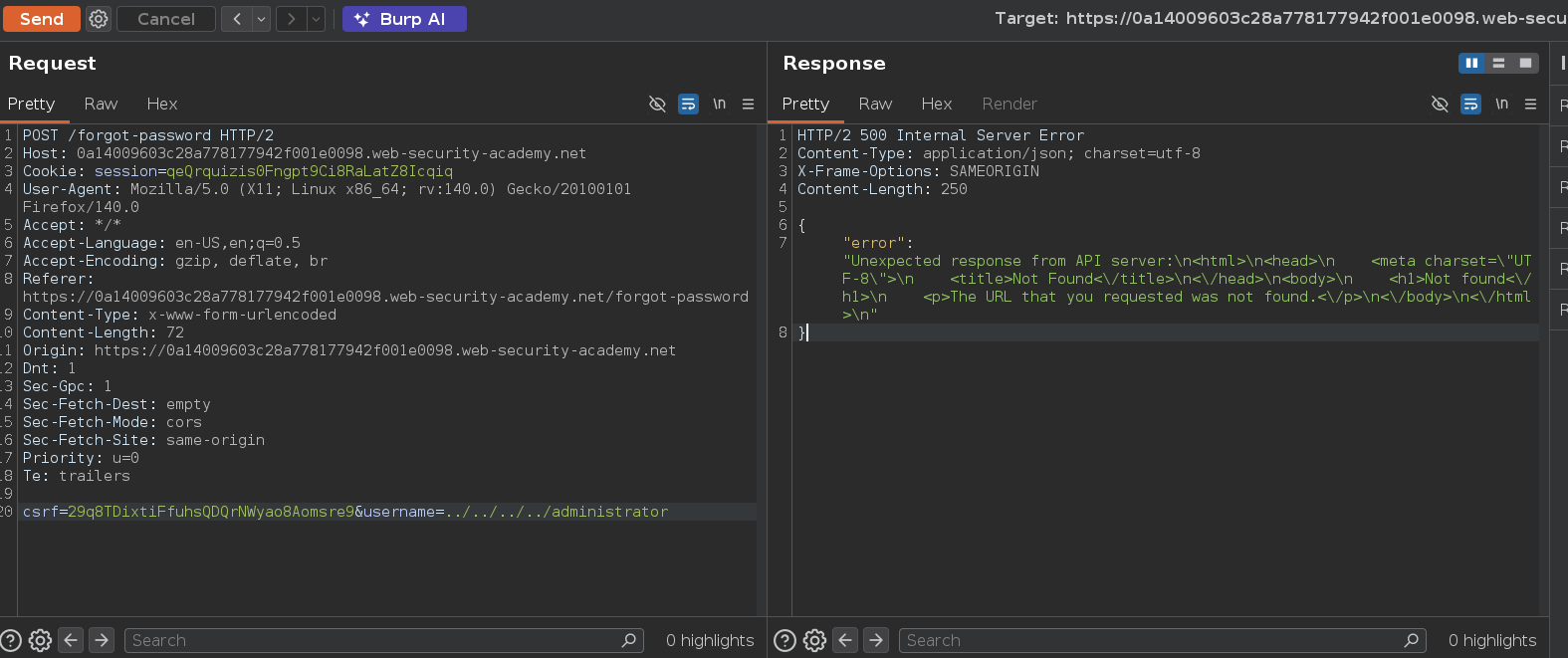Open help icon below Response panel

tap(784, 640)
